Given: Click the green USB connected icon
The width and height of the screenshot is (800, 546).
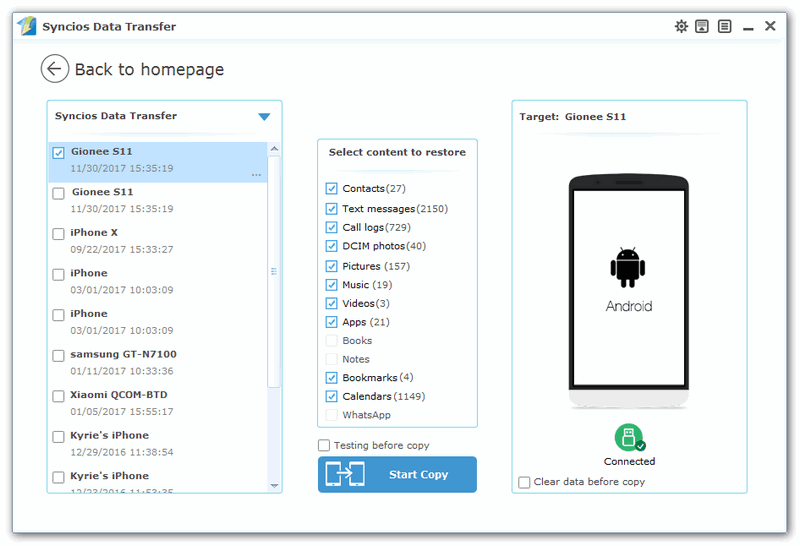Looking at the screenshot, I should [629, 437].
